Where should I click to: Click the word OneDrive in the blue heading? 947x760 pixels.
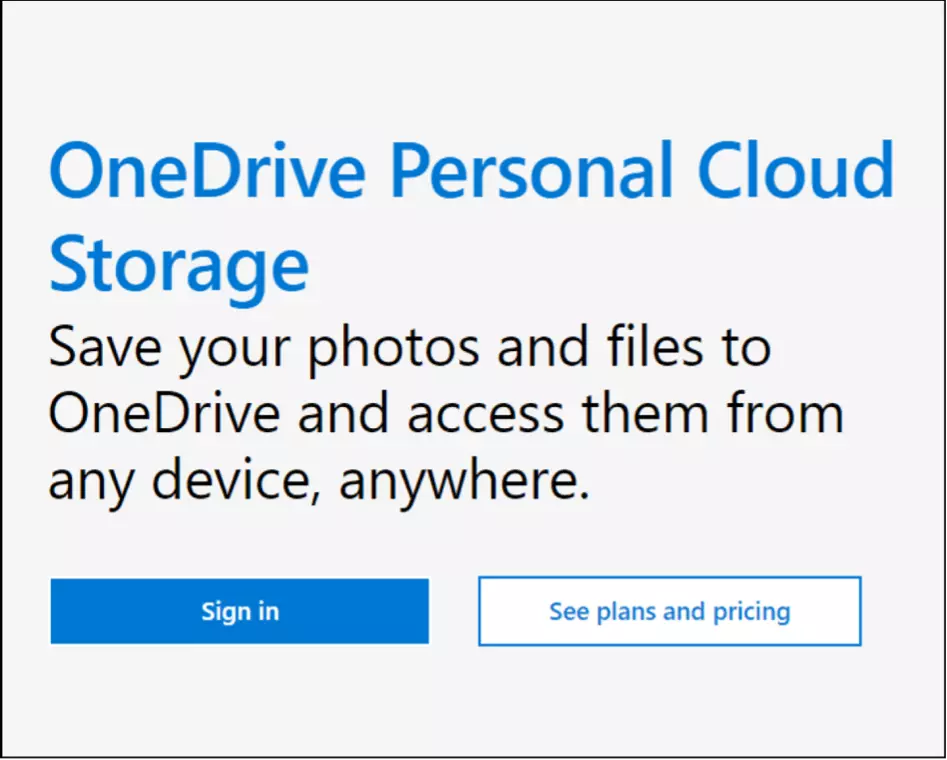coord(206,172)
